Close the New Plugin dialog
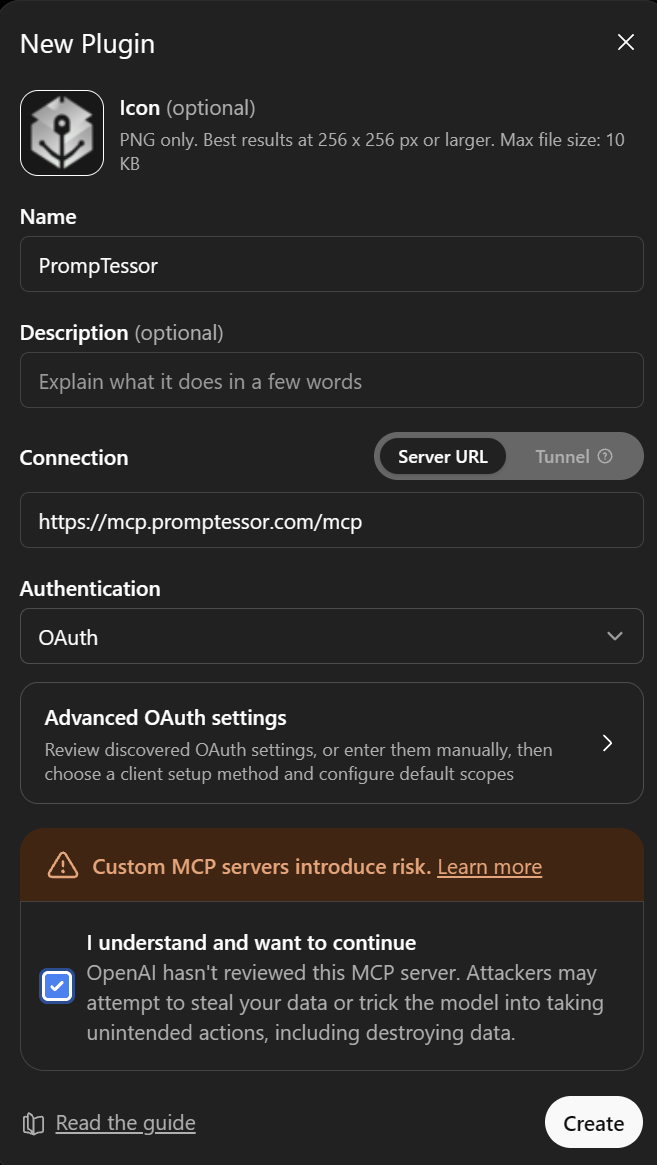657x1165 pixels. (626, 42)
